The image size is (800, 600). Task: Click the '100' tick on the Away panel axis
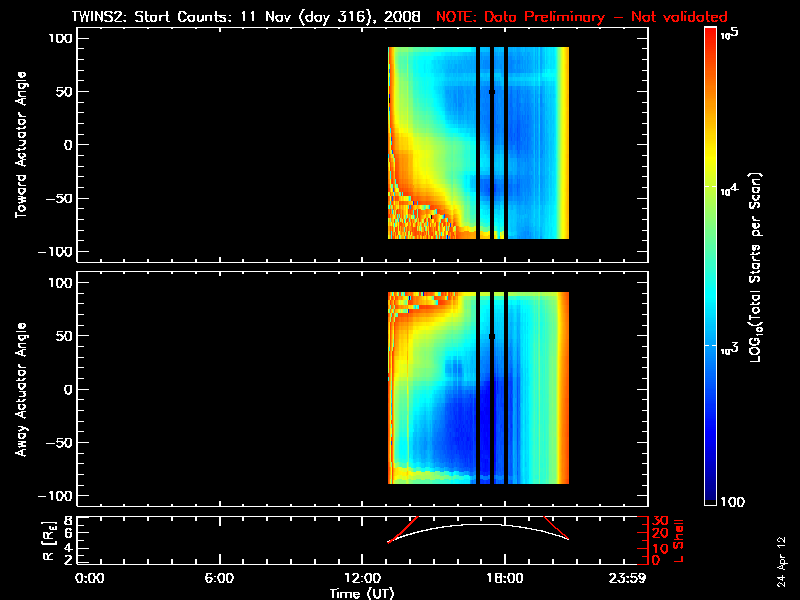[60, 283]
